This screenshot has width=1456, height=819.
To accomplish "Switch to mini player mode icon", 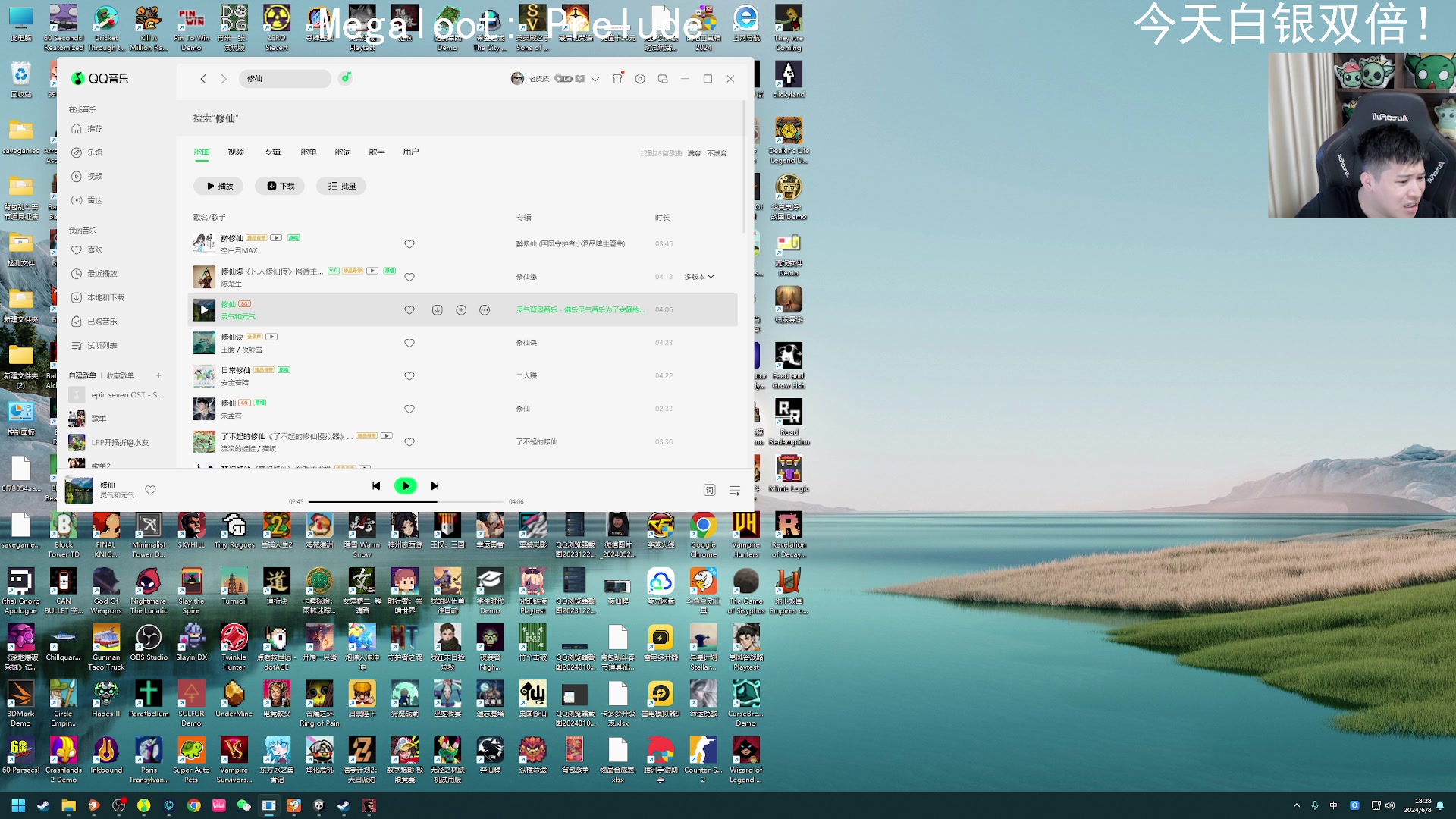I will click(x=663, y=79).
